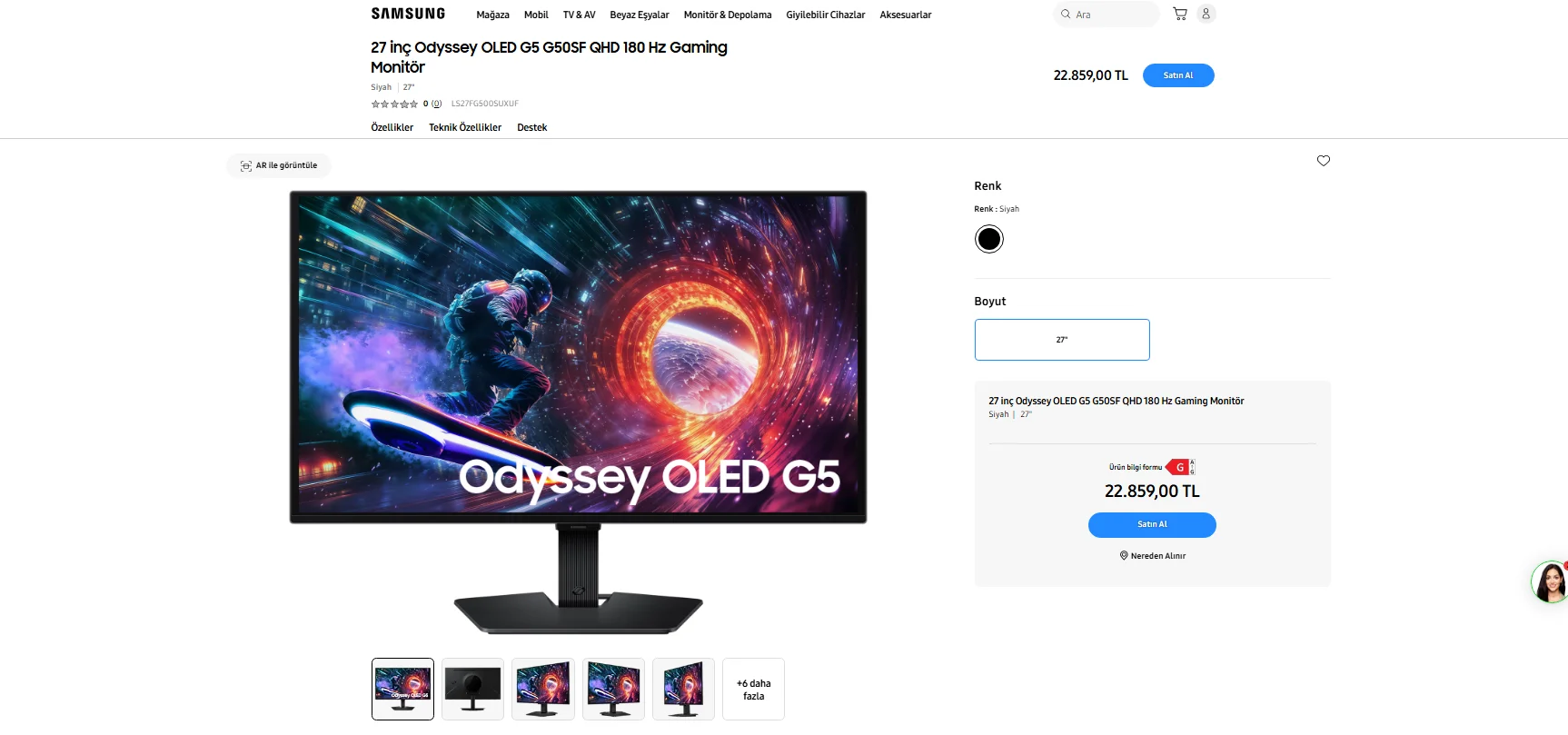Viewport: 1568px width, 735px height.
Task: View the energy label G icon
Action: point(1180,467)
